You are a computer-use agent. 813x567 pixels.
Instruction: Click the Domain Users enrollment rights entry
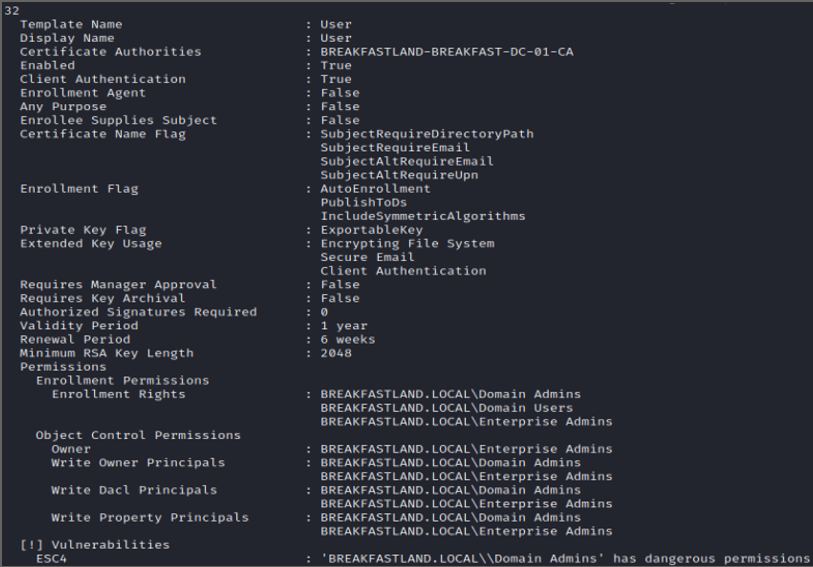(447, 408)
